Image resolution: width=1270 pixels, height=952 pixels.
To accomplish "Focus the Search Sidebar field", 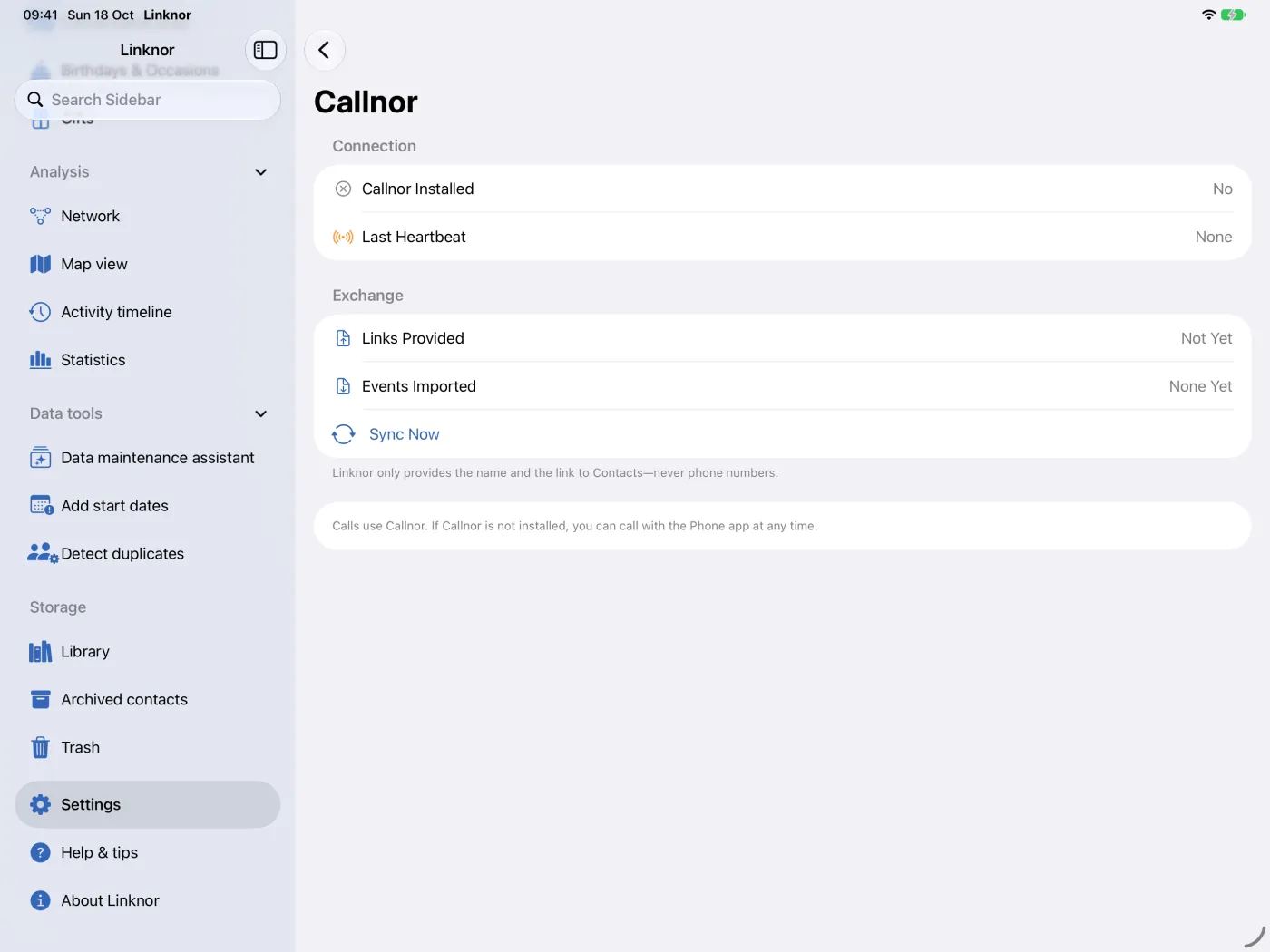I will tap(148, 100).
